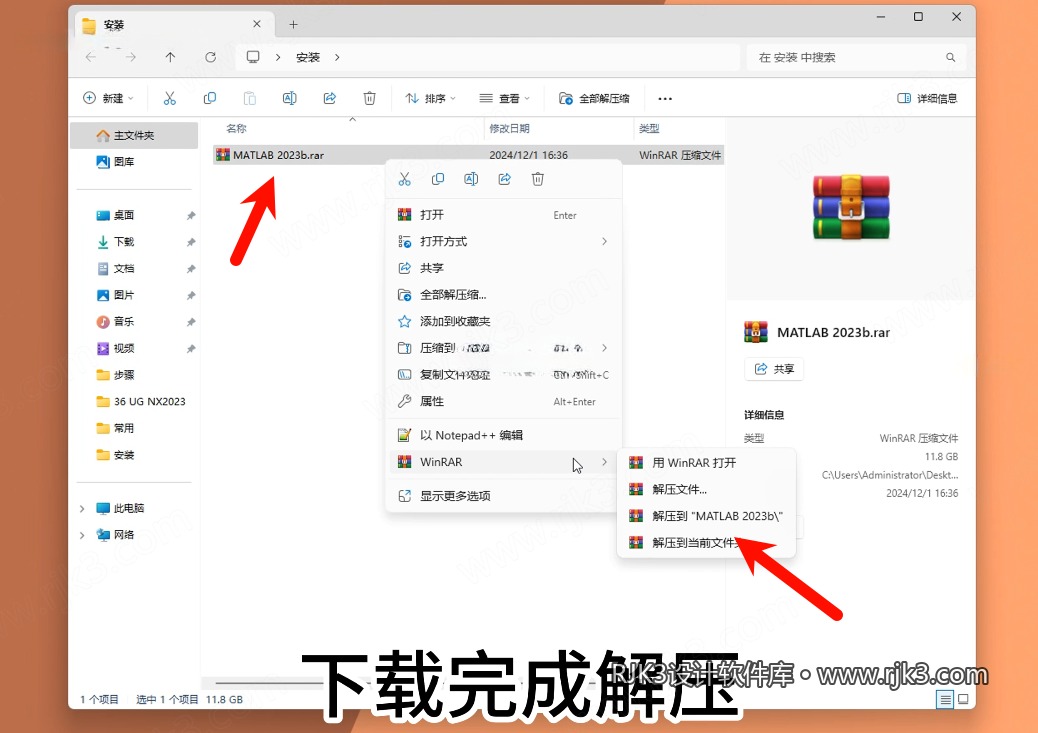Image resolution: width=1038 pixels, height=733 pixels.
Task: Select 解压文件... in submenu
Action: (706, 489)
